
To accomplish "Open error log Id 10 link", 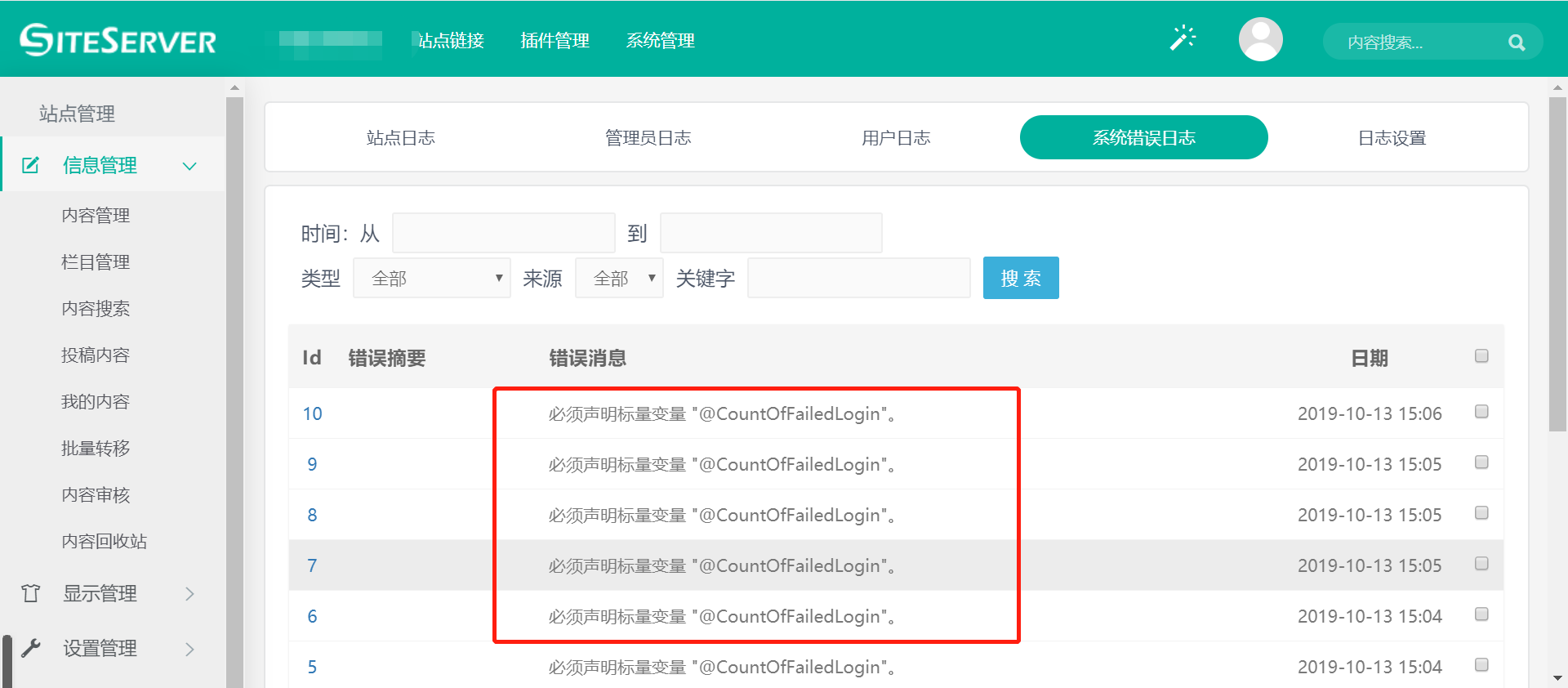I will 313,413.
